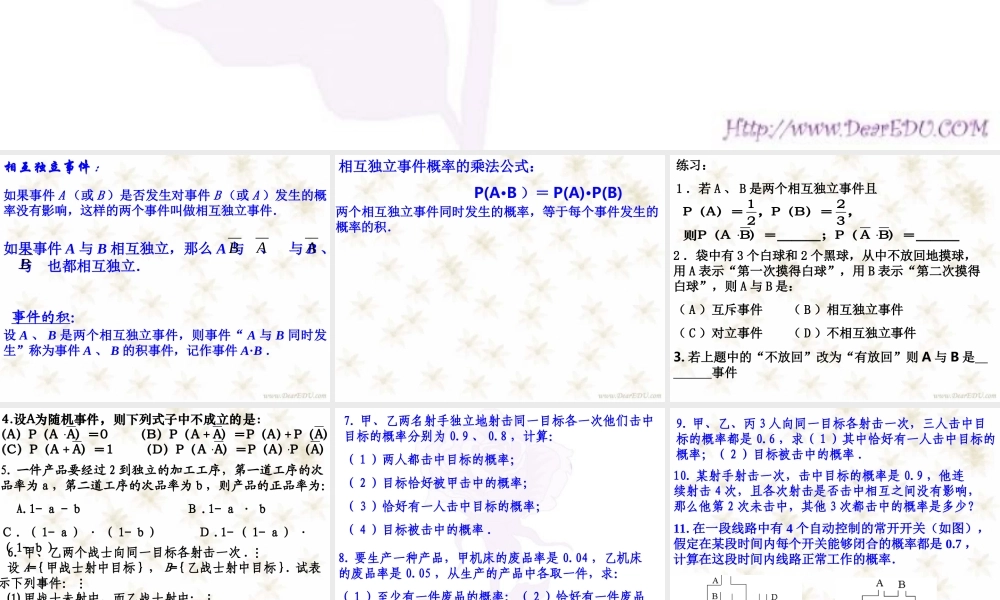Select option (B) P(A+Ā)=P(A)+P(Ā)
Image resolution: width=1000 pixels, height=600 pixels.
click(234, 434)
